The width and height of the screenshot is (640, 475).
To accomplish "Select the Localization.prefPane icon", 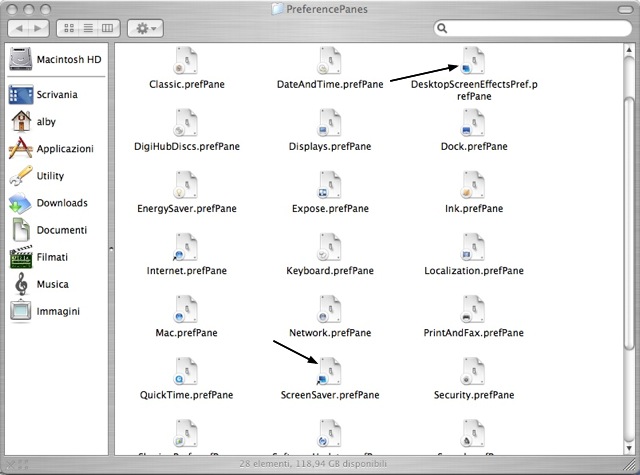I will coord(473,247).
